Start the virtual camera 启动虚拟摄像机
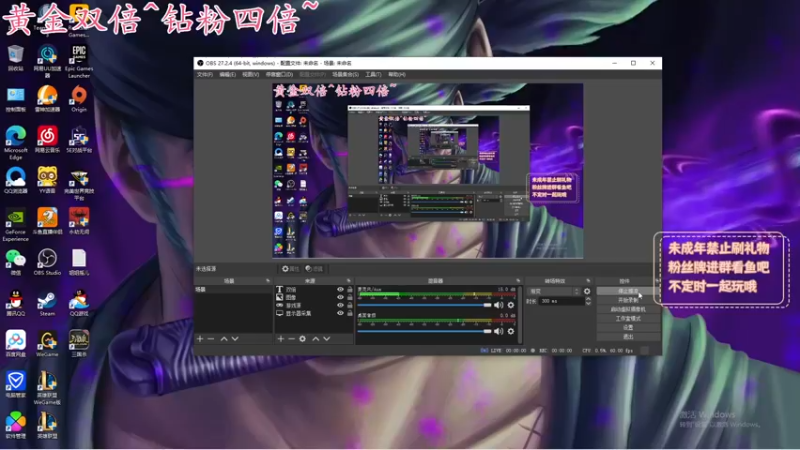The image size is (800, 450). (x=628, y=309)
